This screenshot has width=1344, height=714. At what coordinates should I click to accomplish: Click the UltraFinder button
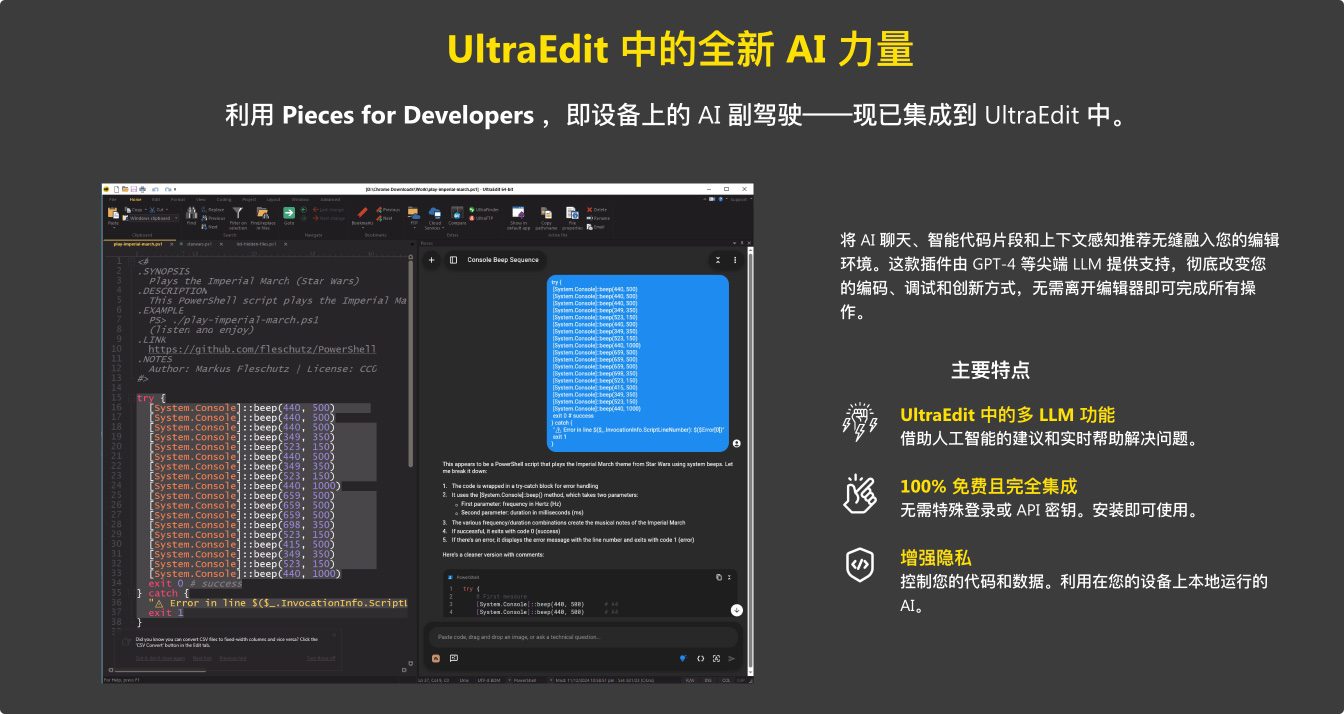coord(484,209)
